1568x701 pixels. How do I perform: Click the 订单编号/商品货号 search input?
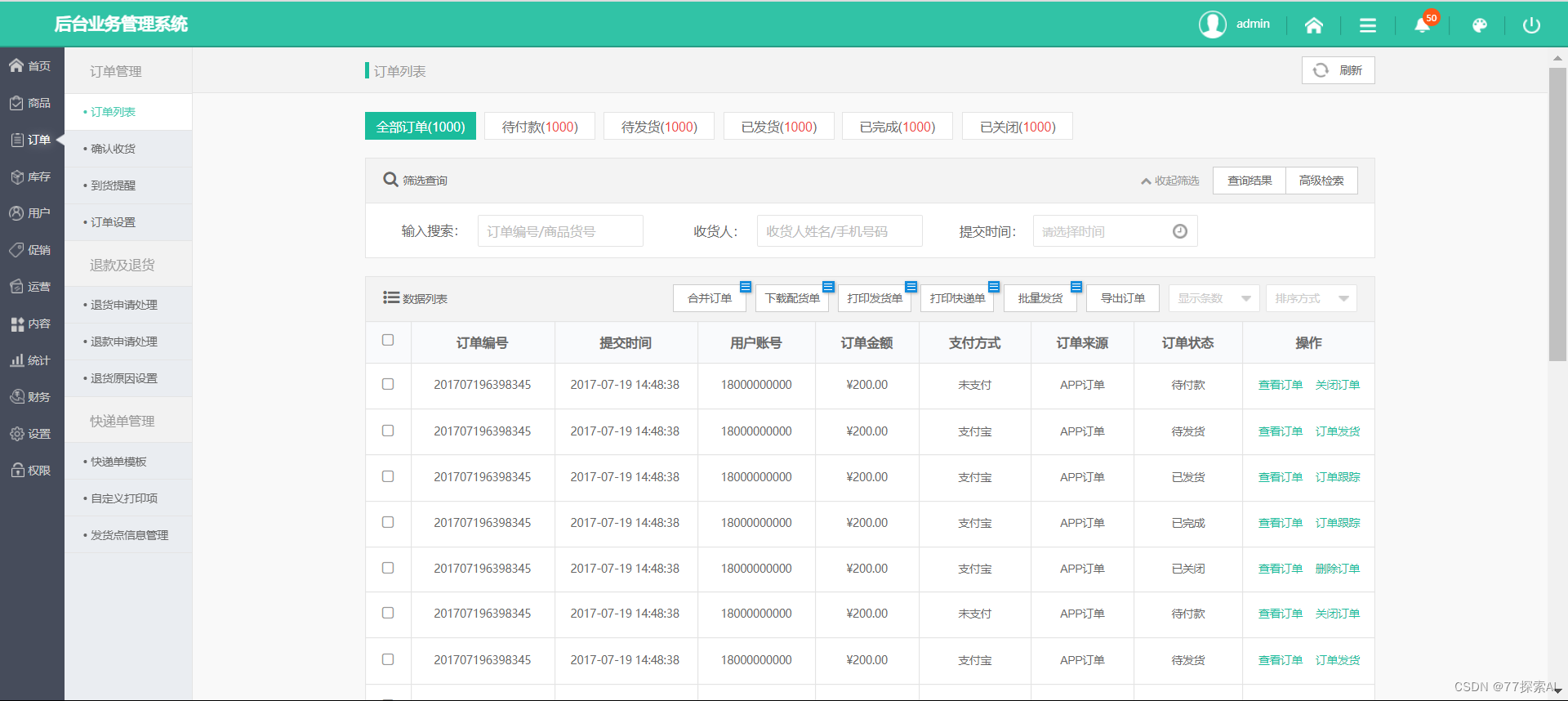560,231
